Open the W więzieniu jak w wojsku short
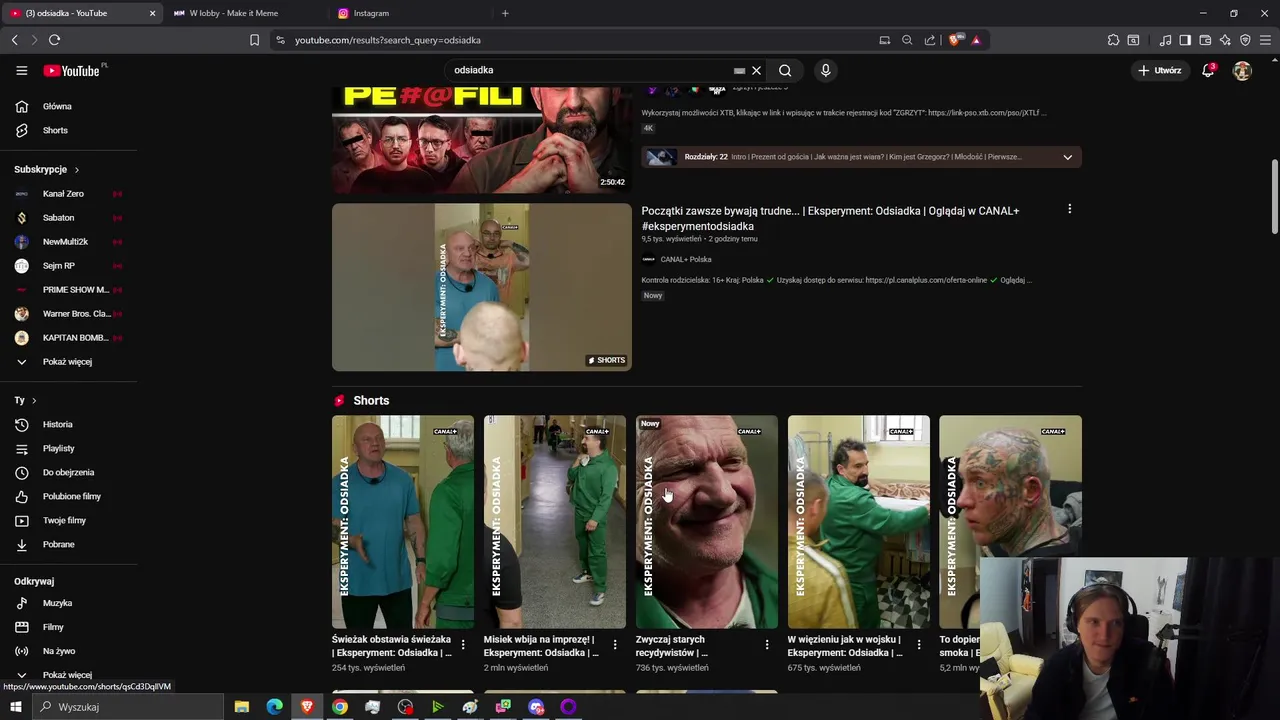 859,522
